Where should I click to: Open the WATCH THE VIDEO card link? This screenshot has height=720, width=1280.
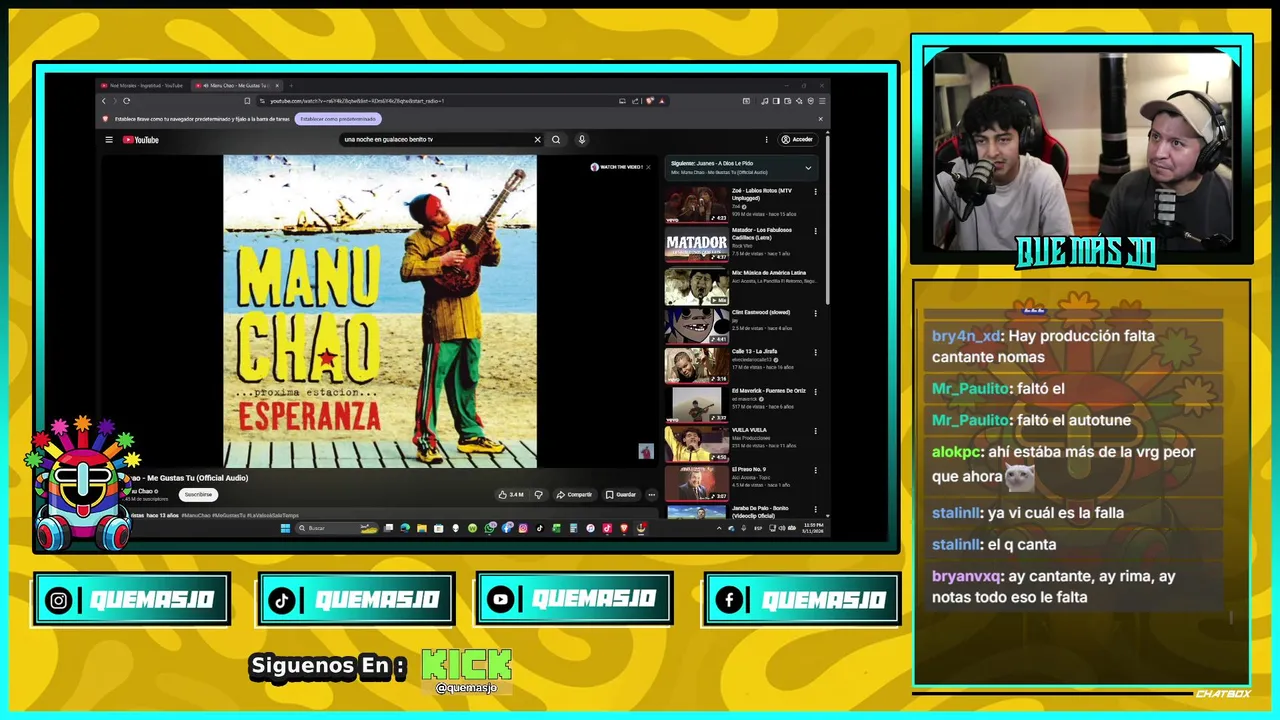click(x=616, y=167)
